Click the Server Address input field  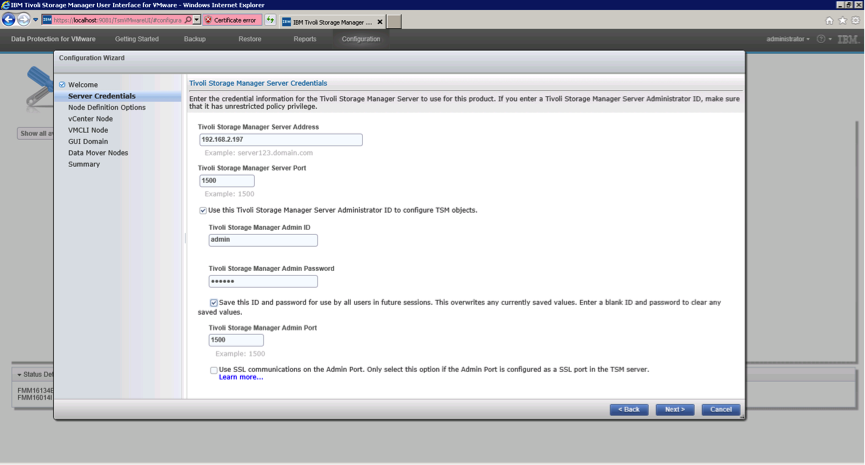[x=281, y=140]
